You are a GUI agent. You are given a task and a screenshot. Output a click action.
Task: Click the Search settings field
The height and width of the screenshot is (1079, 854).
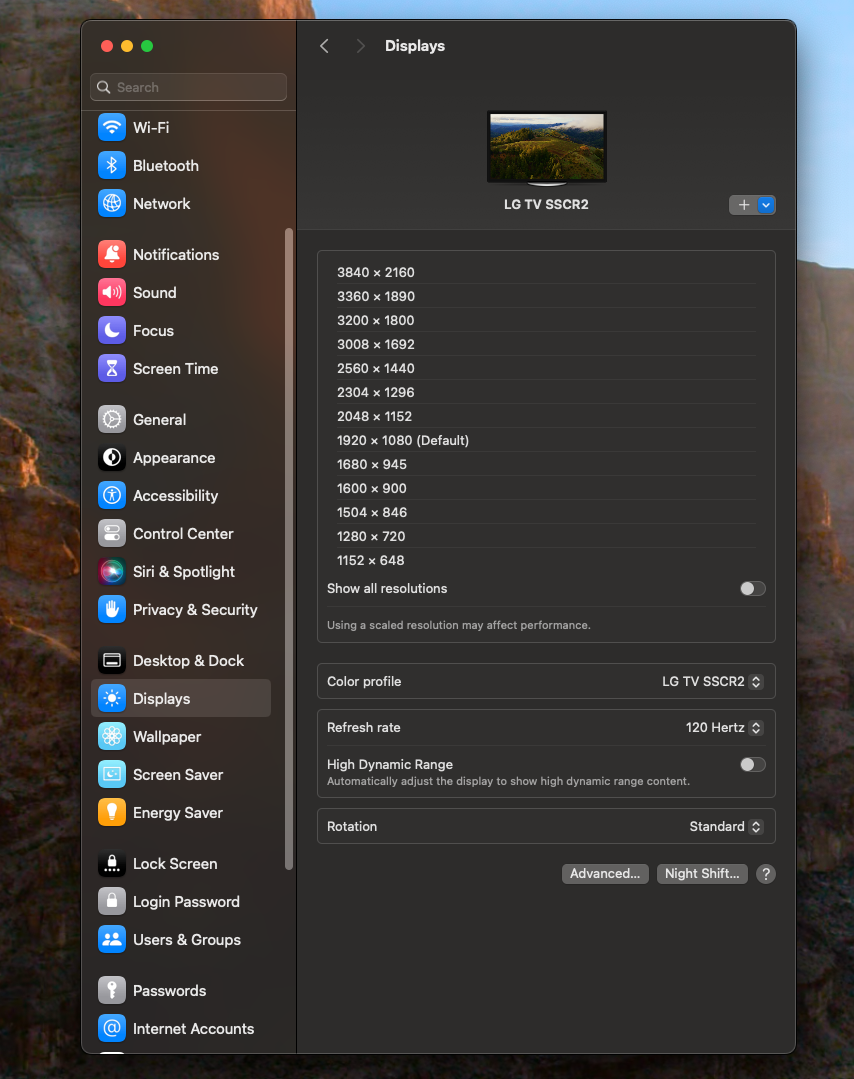pyautogui.click(x=188, y=87)
